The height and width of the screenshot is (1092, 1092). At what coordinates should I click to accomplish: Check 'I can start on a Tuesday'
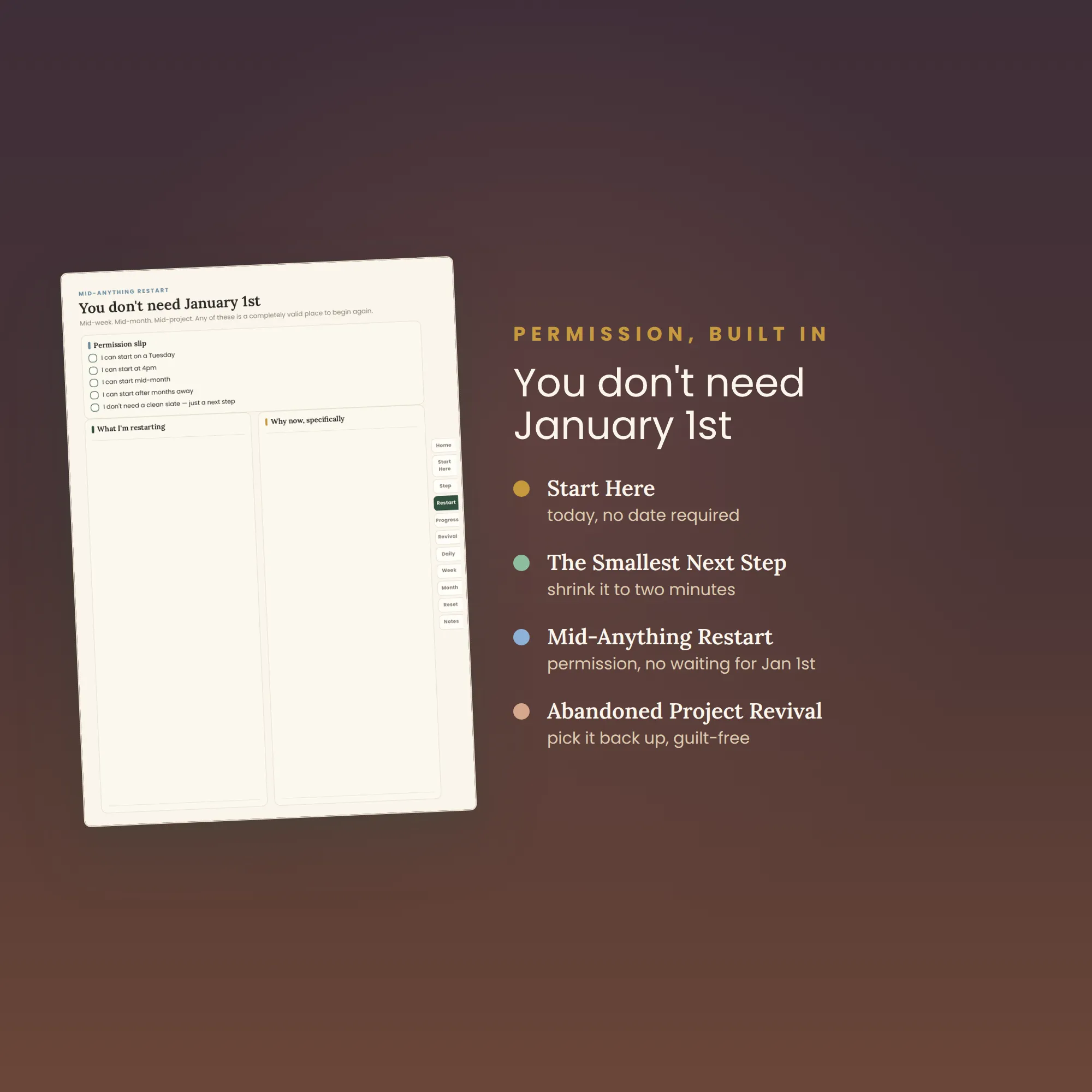tap(93, 358)
